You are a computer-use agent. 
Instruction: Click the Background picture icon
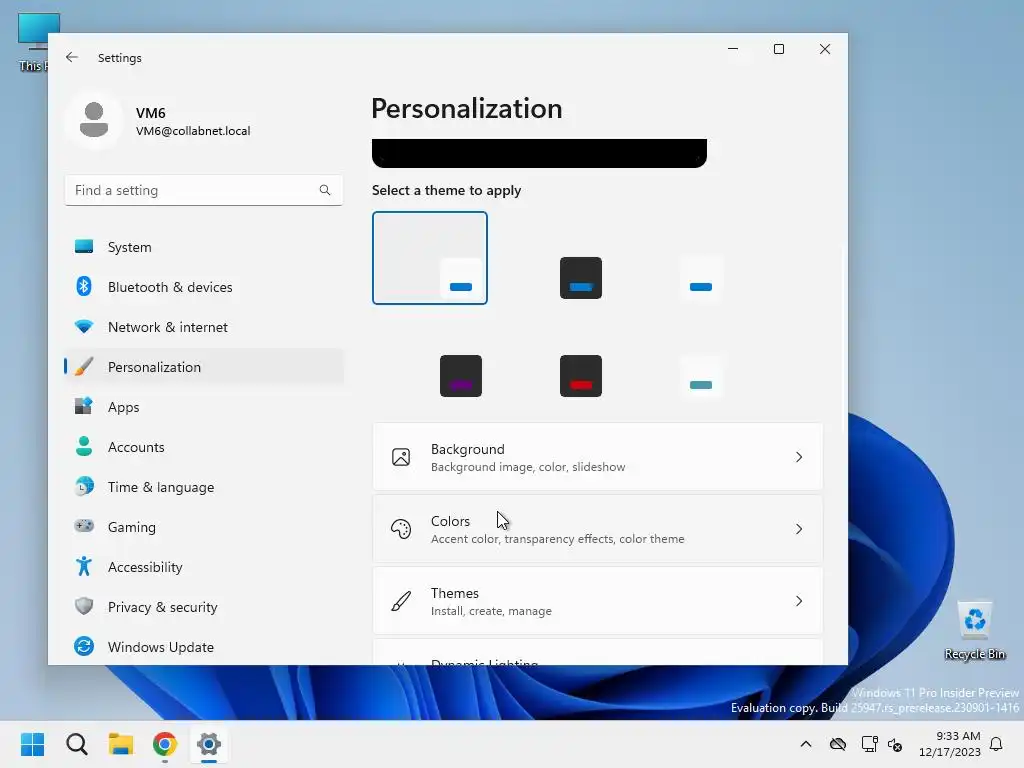(x=401, y=457)
